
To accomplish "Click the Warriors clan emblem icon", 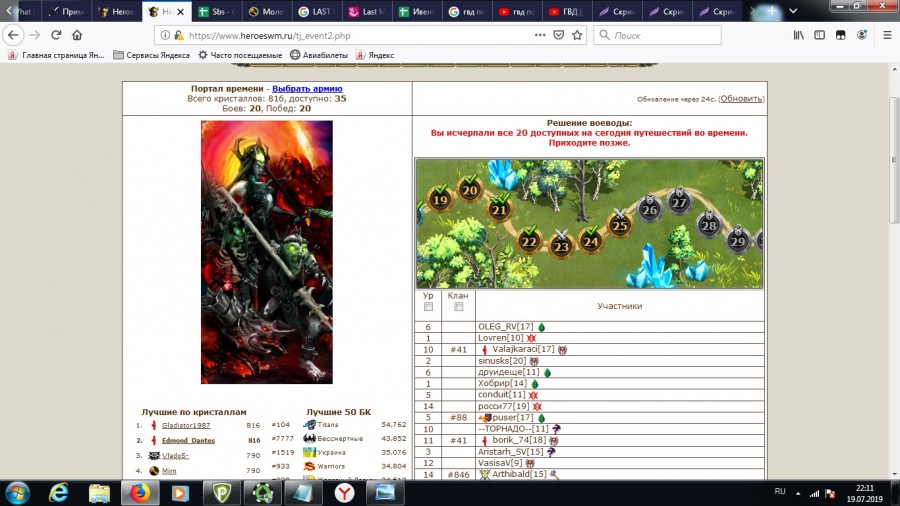I will pyautogui.click(x=309, y=466).
